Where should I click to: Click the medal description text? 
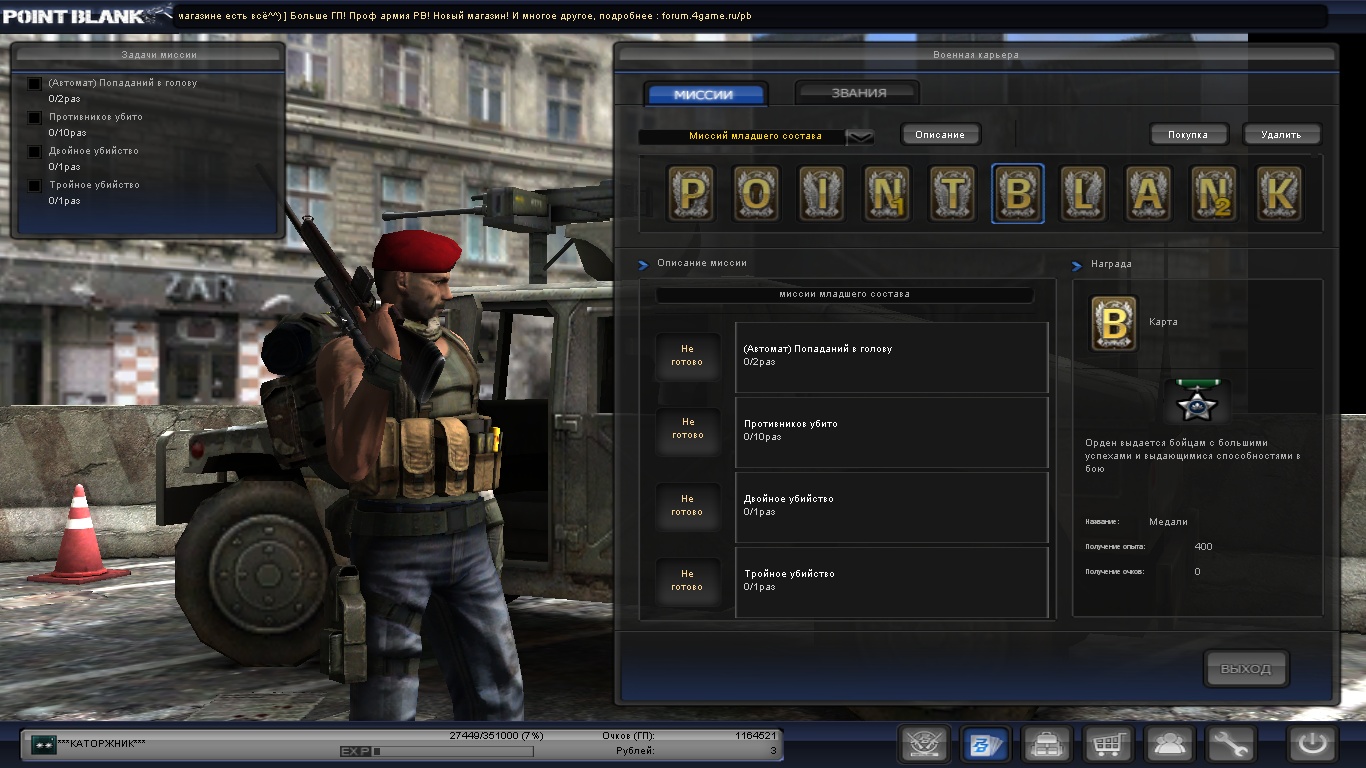point(1193,455)
